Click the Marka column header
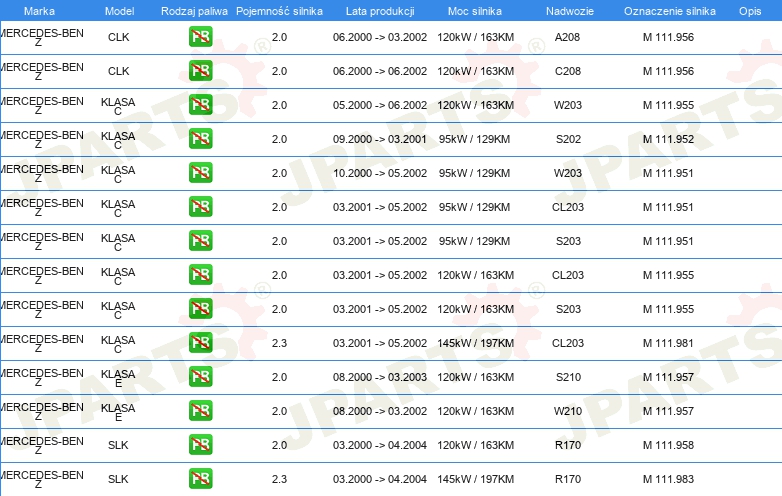Viewport: 782px width, 496px height. coord(39,11)
